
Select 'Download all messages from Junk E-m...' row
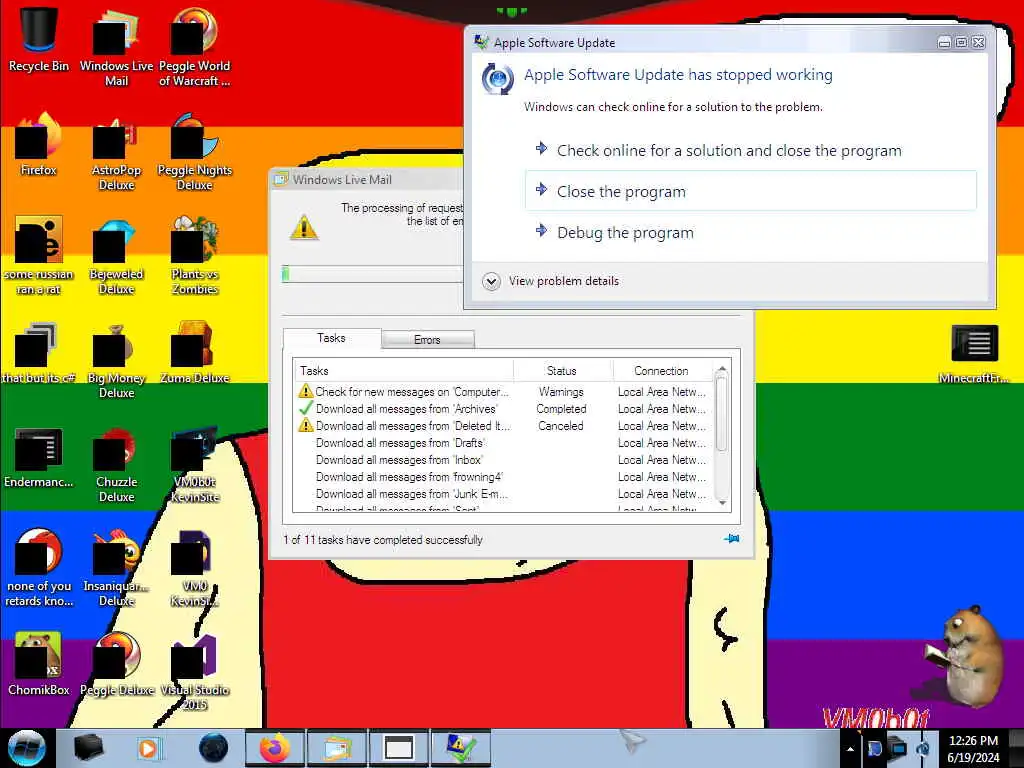tap(503, 494)
